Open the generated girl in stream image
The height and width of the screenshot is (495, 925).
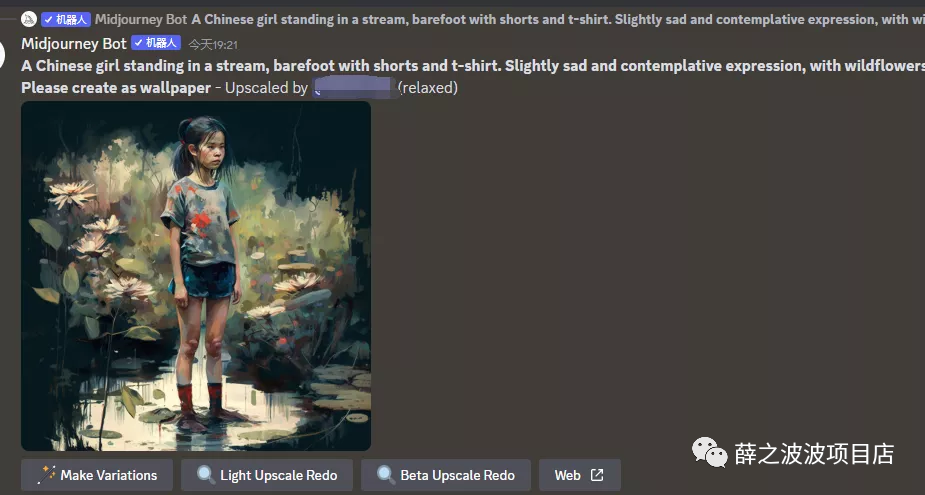pos(196,276)
